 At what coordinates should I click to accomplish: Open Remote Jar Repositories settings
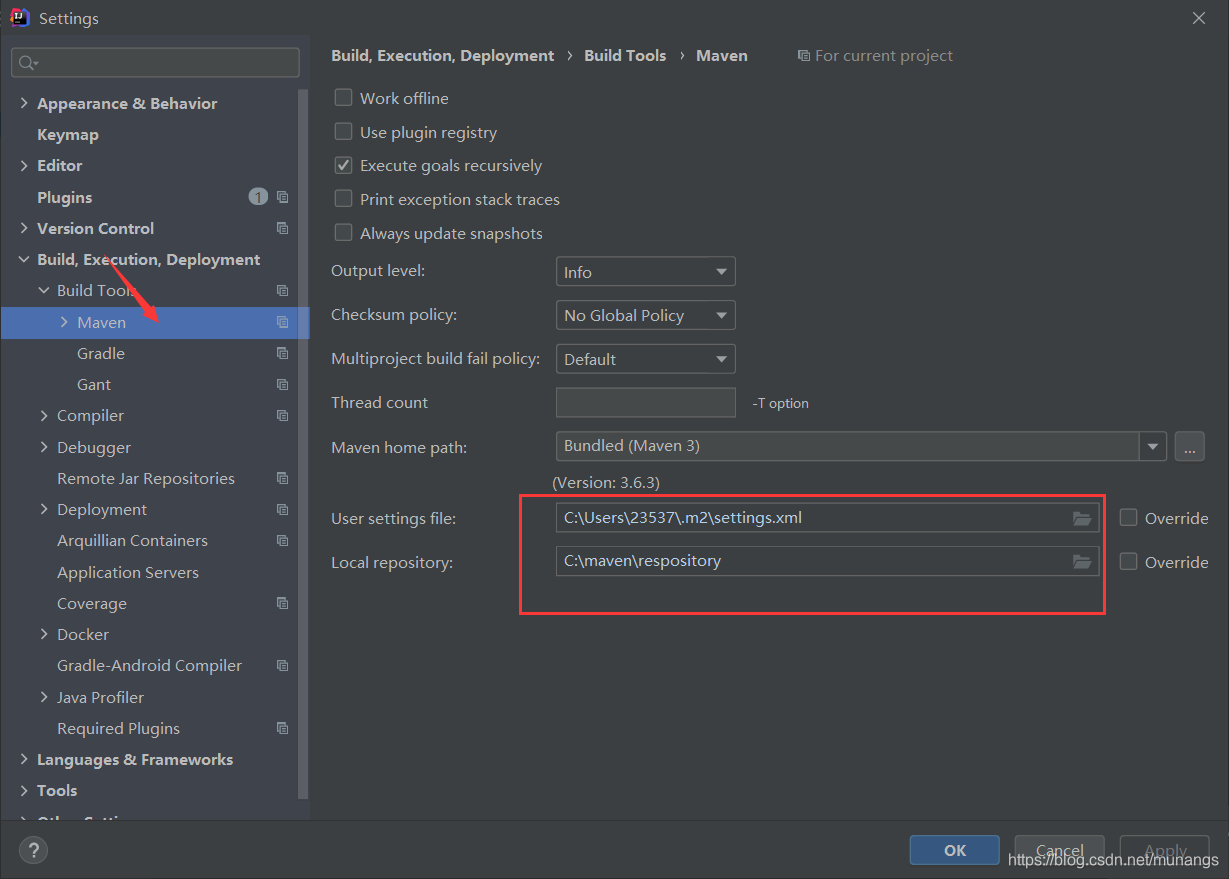point(146,478)
